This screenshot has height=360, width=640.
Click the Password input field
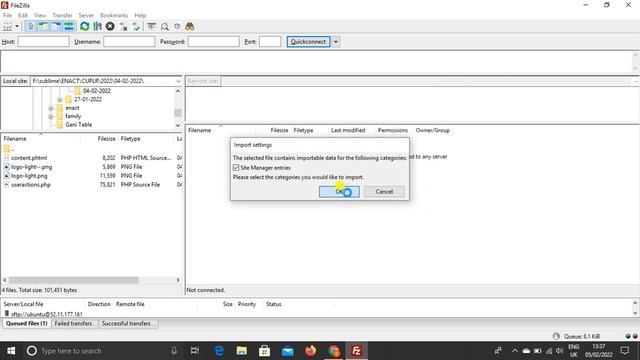point(213,42)
